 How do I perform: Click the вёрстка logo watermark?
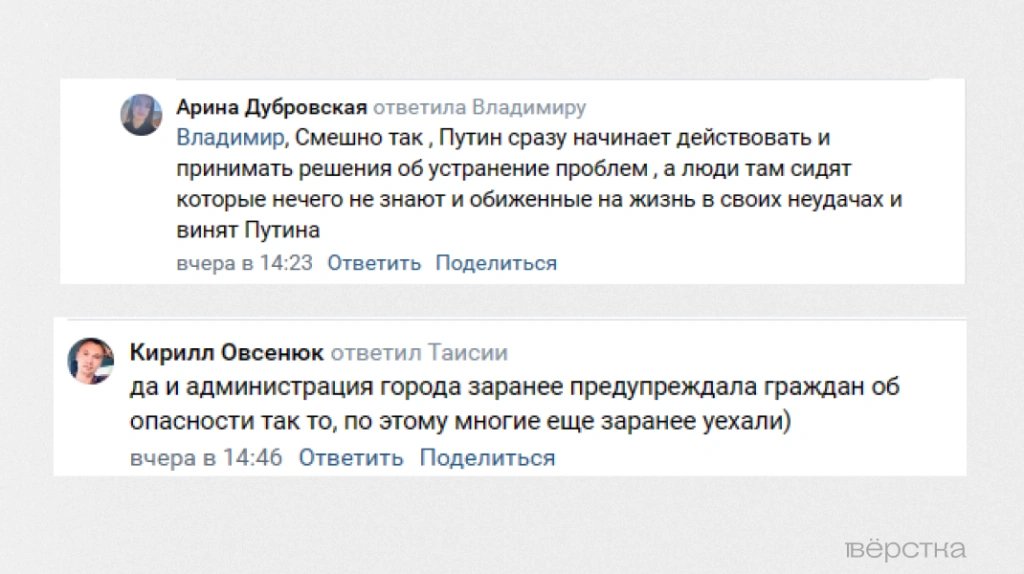click(906, 550)
